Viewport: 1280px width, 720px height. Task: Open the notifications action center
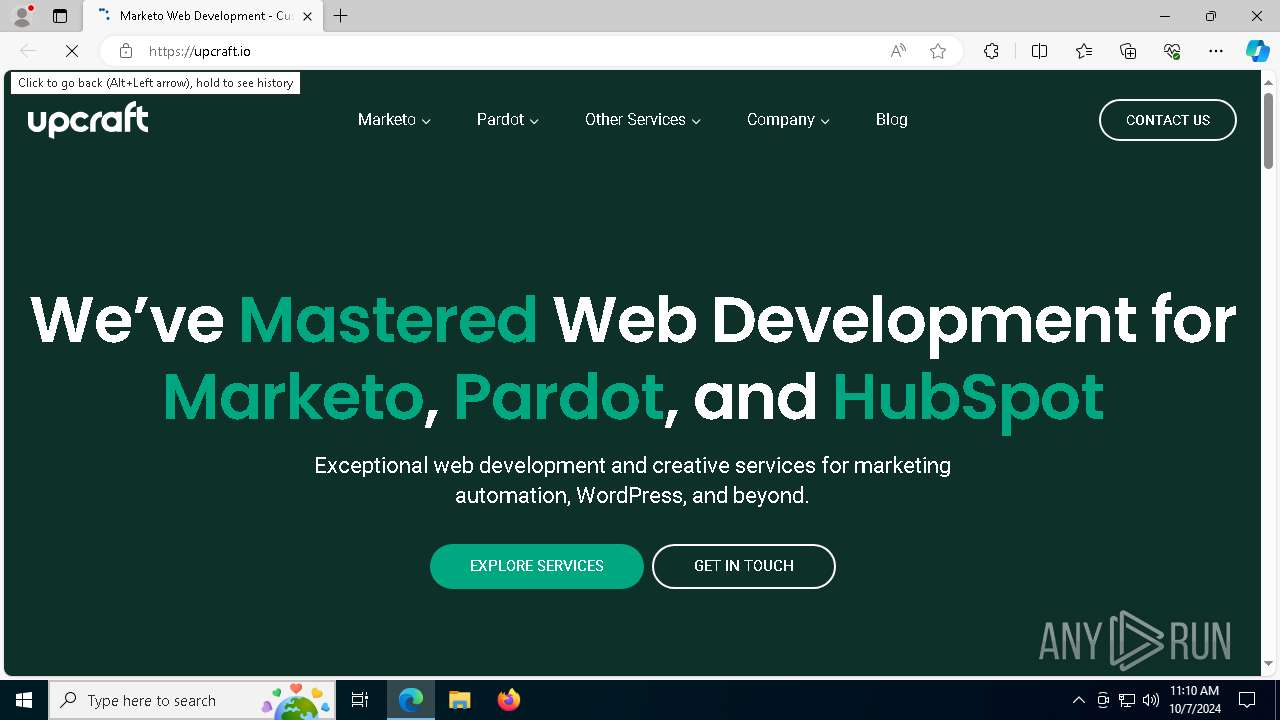coord(1247,700)
